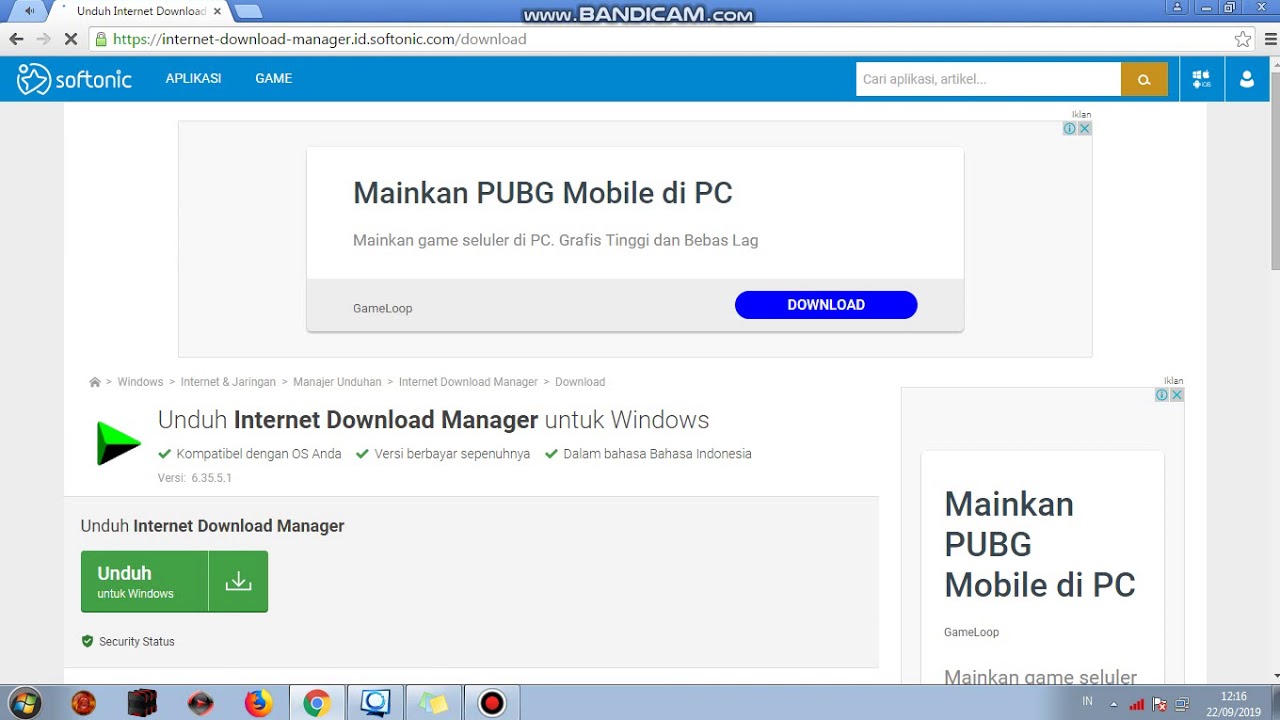Click the muted tab speaker icon
This screenshot has height=720, width=1280.
coord(28,11)
